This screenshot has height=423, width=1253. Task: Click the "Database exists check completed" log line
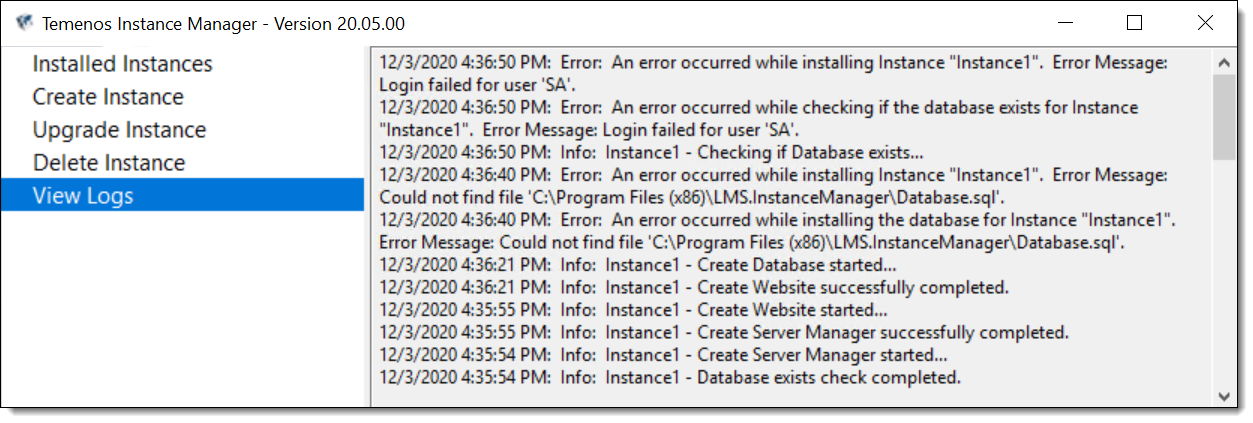click(670, 377)
